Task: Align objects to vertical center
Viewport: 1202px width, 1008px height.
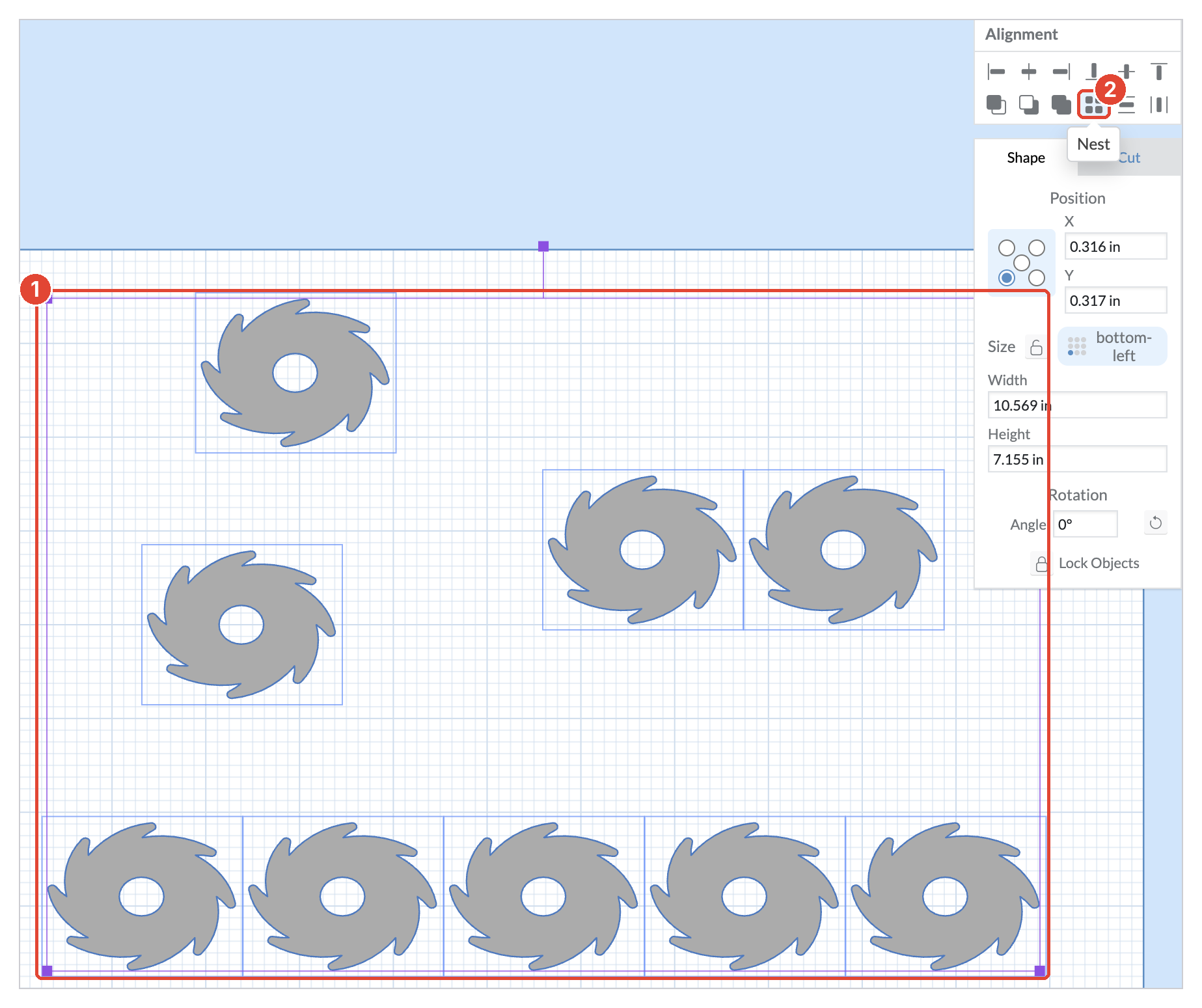Action: point(1127,72)
